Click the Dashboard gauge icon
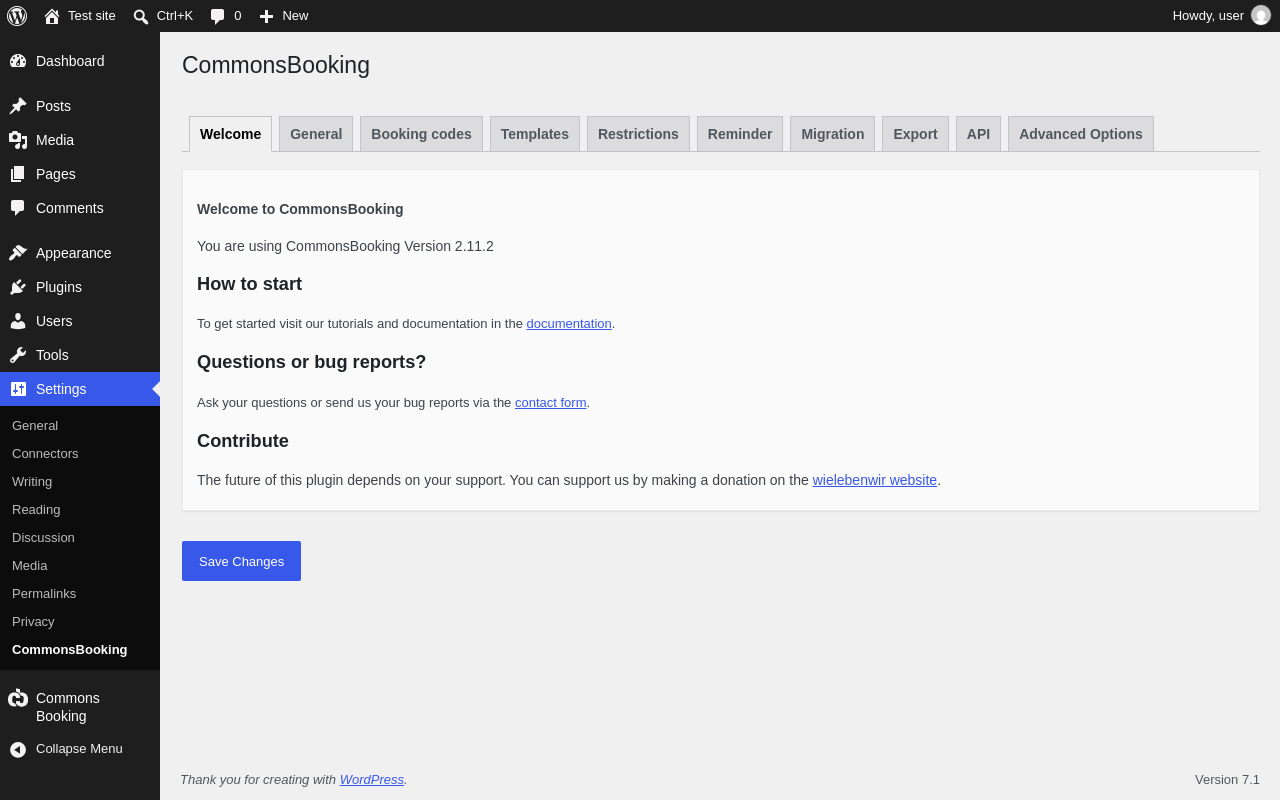The height and width of the screenshot is (800, 1280). tap(18, 61)
